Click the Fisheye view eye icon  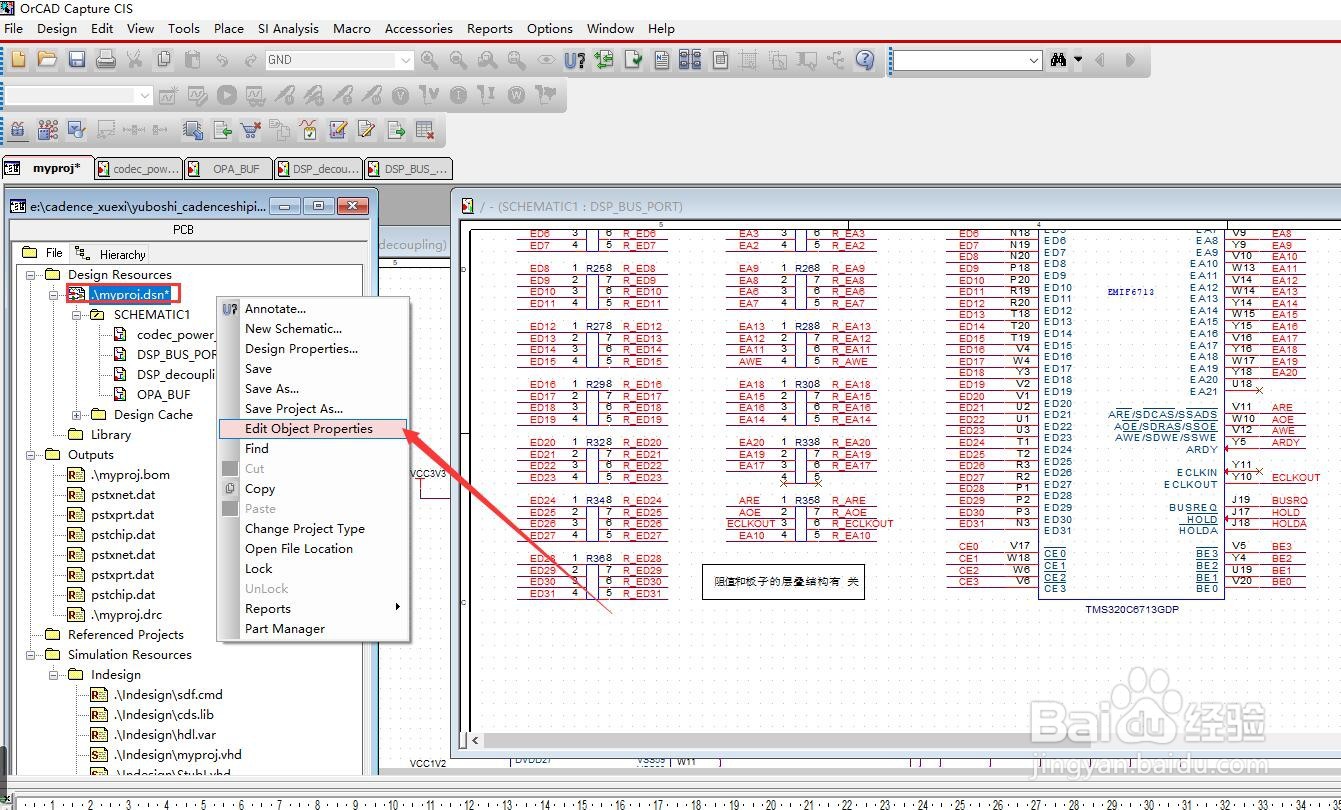coord(545,60)
